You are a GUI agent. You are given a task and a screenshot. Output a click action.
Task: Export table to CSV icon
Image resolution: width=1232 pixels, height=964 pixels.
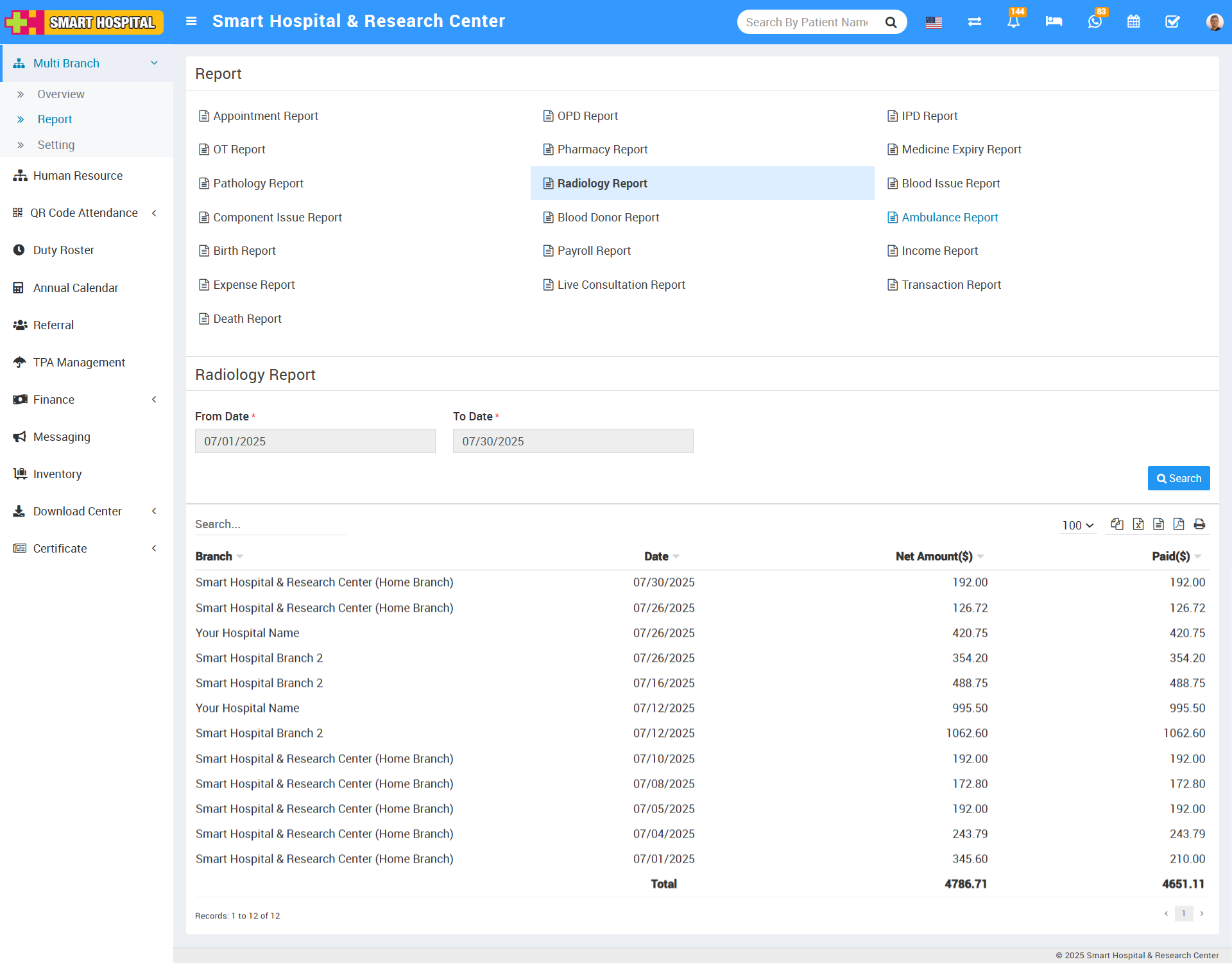tap(1158, 524)
